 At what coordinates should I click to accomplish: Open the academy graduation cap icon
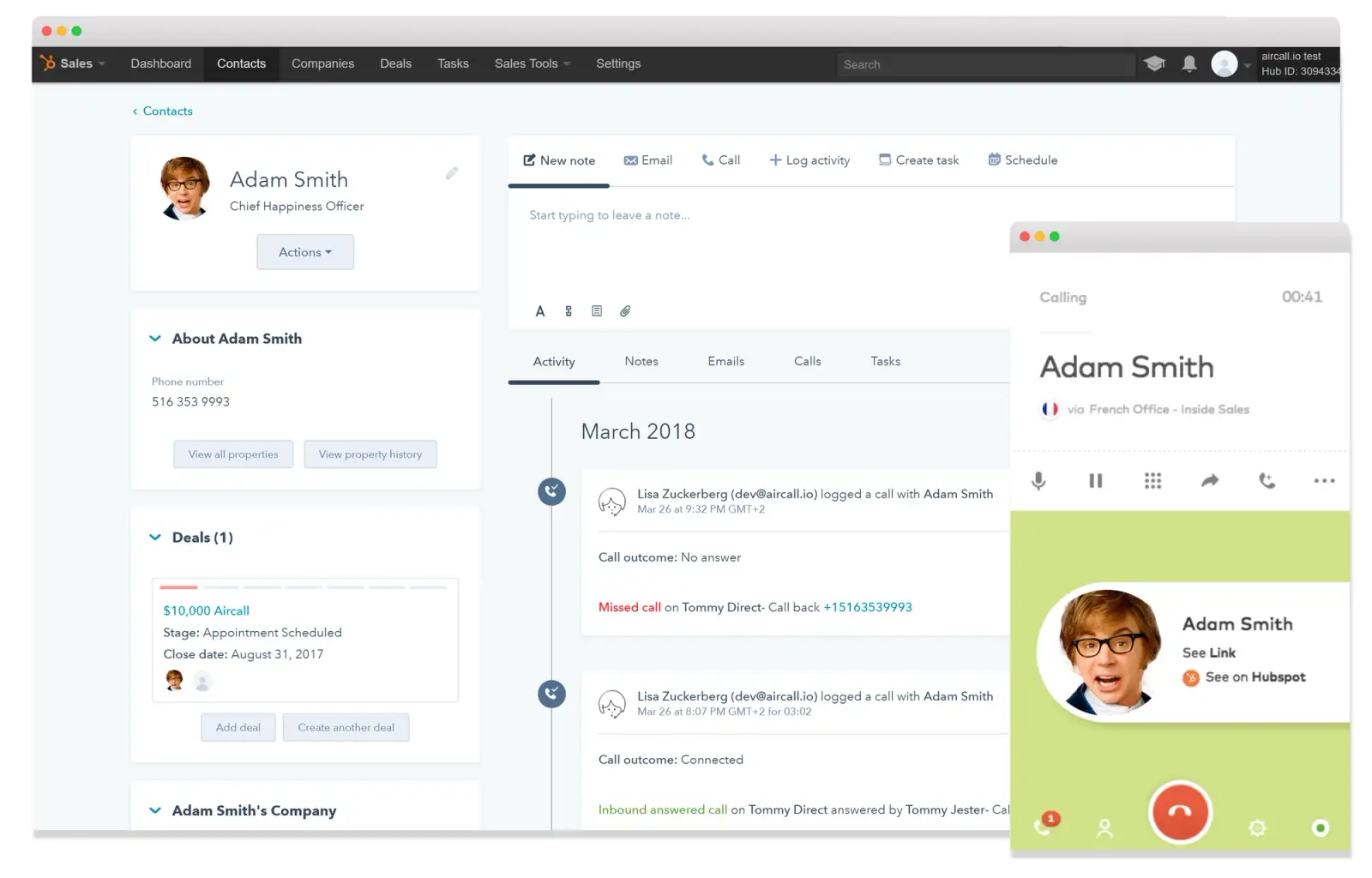[x=1154, y=63]
